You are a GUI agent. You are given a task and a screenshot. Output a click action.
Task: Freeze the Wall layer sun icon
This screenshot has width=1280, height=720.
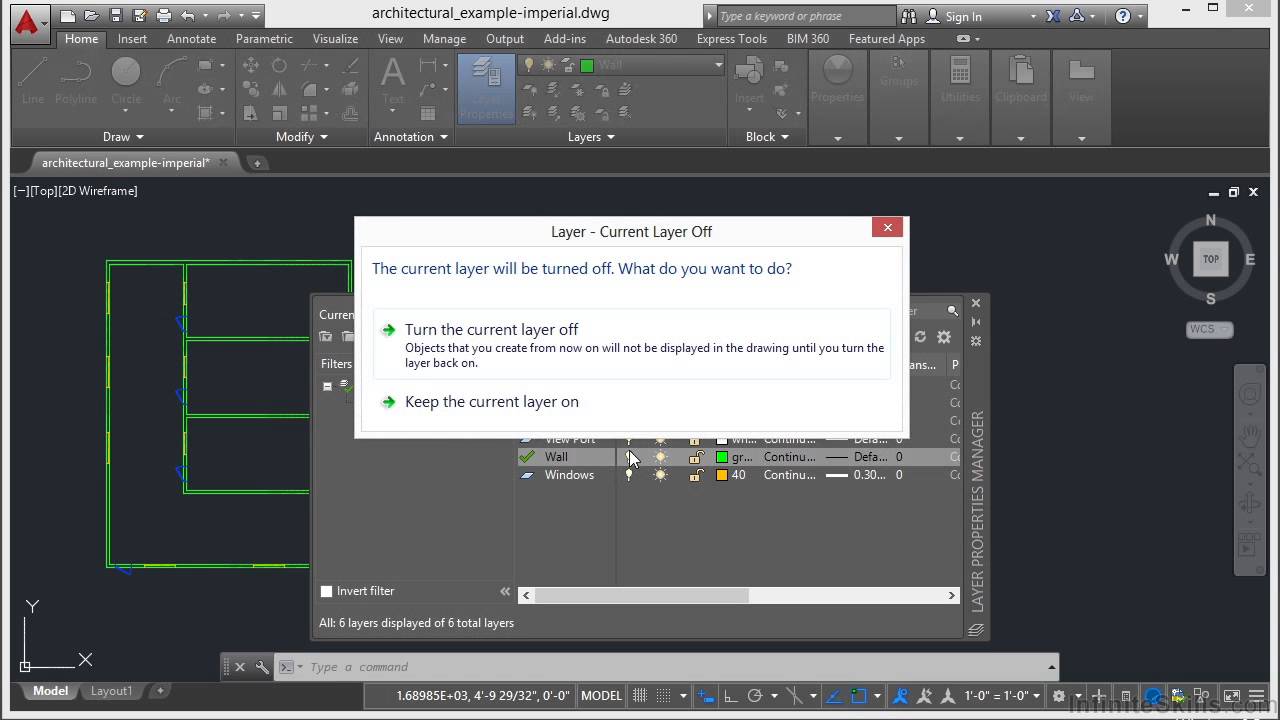point(660,457)
